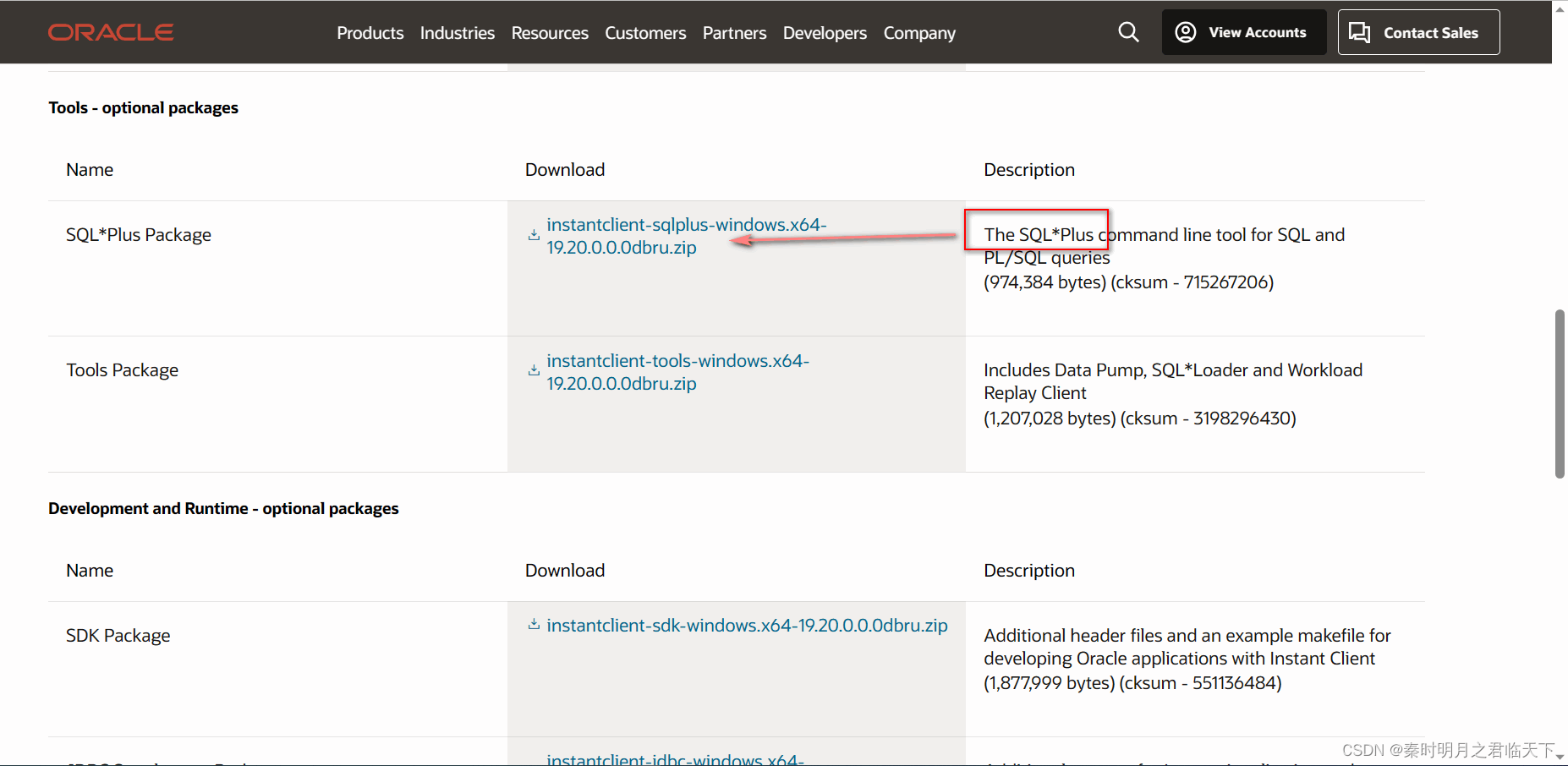Image resolution: width=1568 pixels, height=766 pixels.
Task: Click the Oracle logo
Action: point(111,32)
